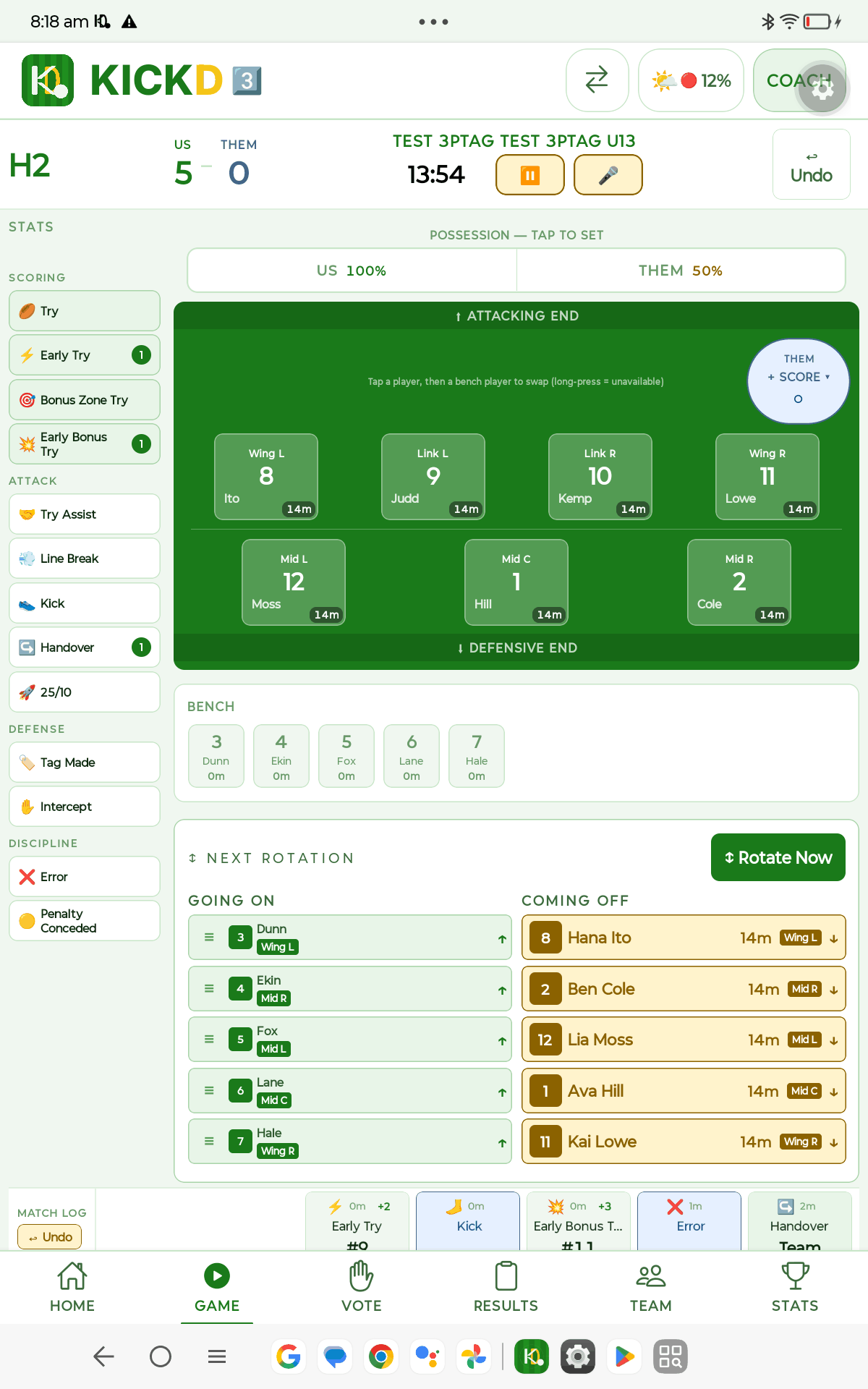Open the THEM + SCORE dropdown

pos(799,381)
